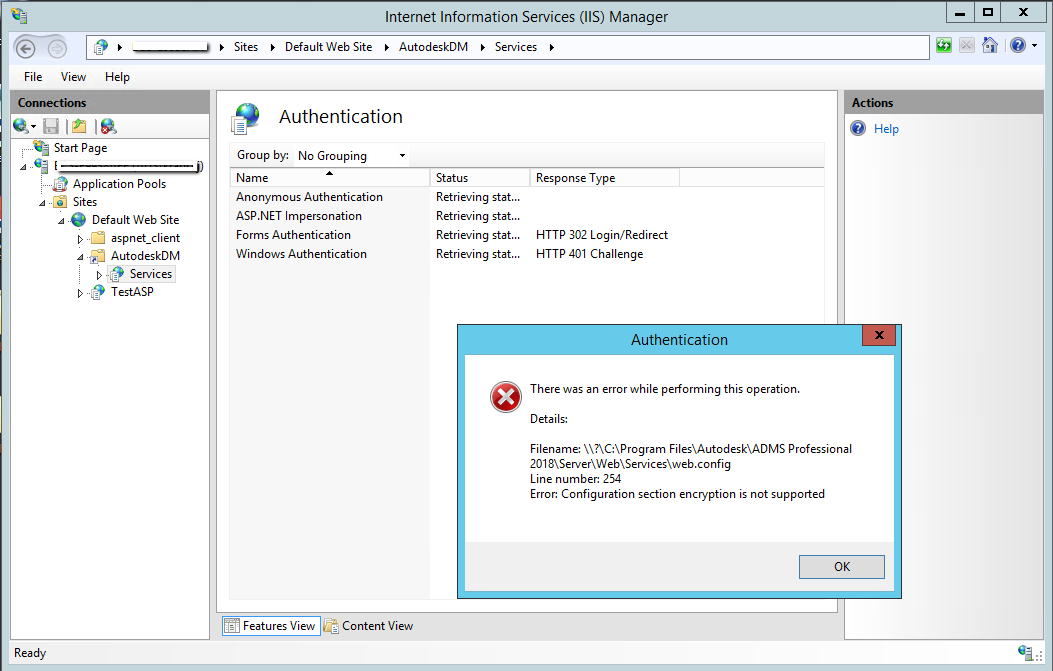Click the TestASP application icon

pos(98,292)
